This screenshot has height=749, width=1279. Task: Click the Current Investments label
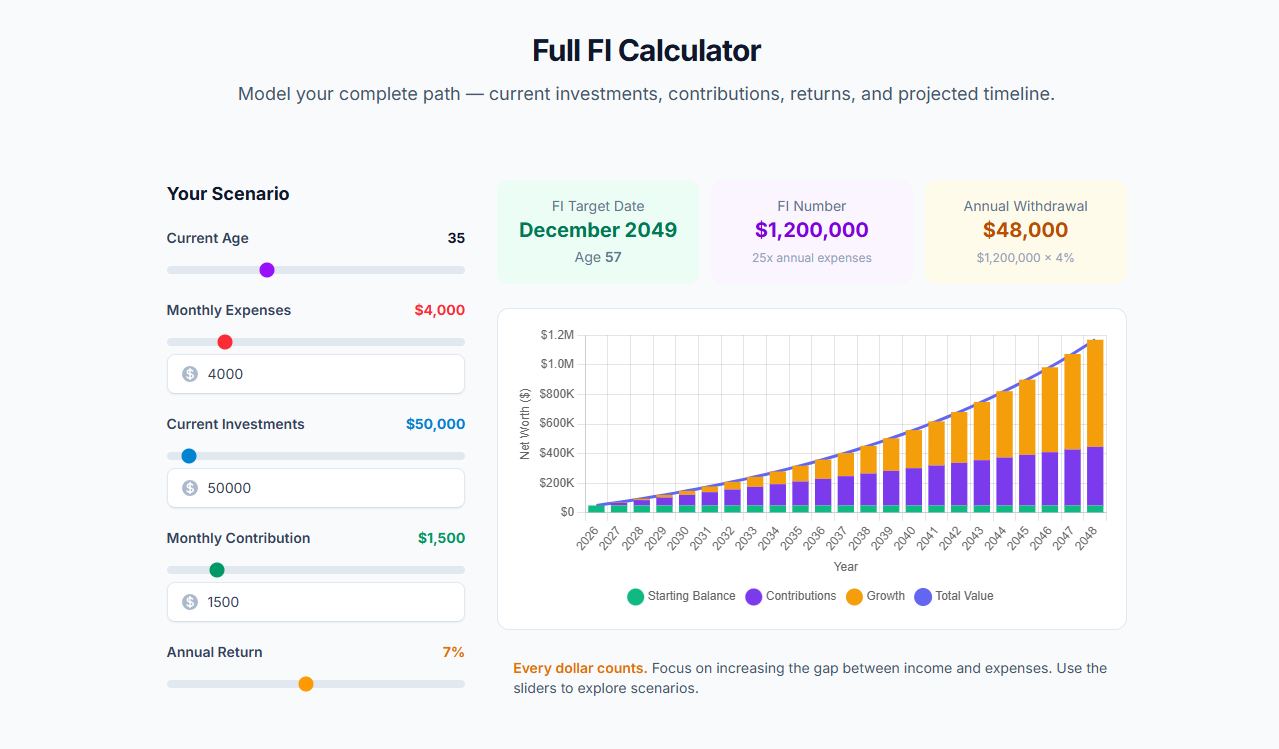[236, 424]
